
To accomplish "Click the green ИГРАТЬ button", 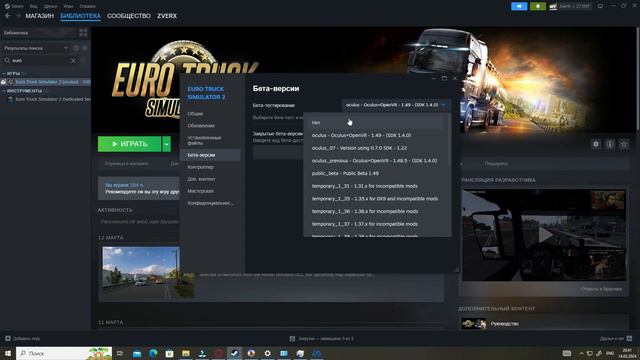I will pyautogui.click(x=130, y=144).
